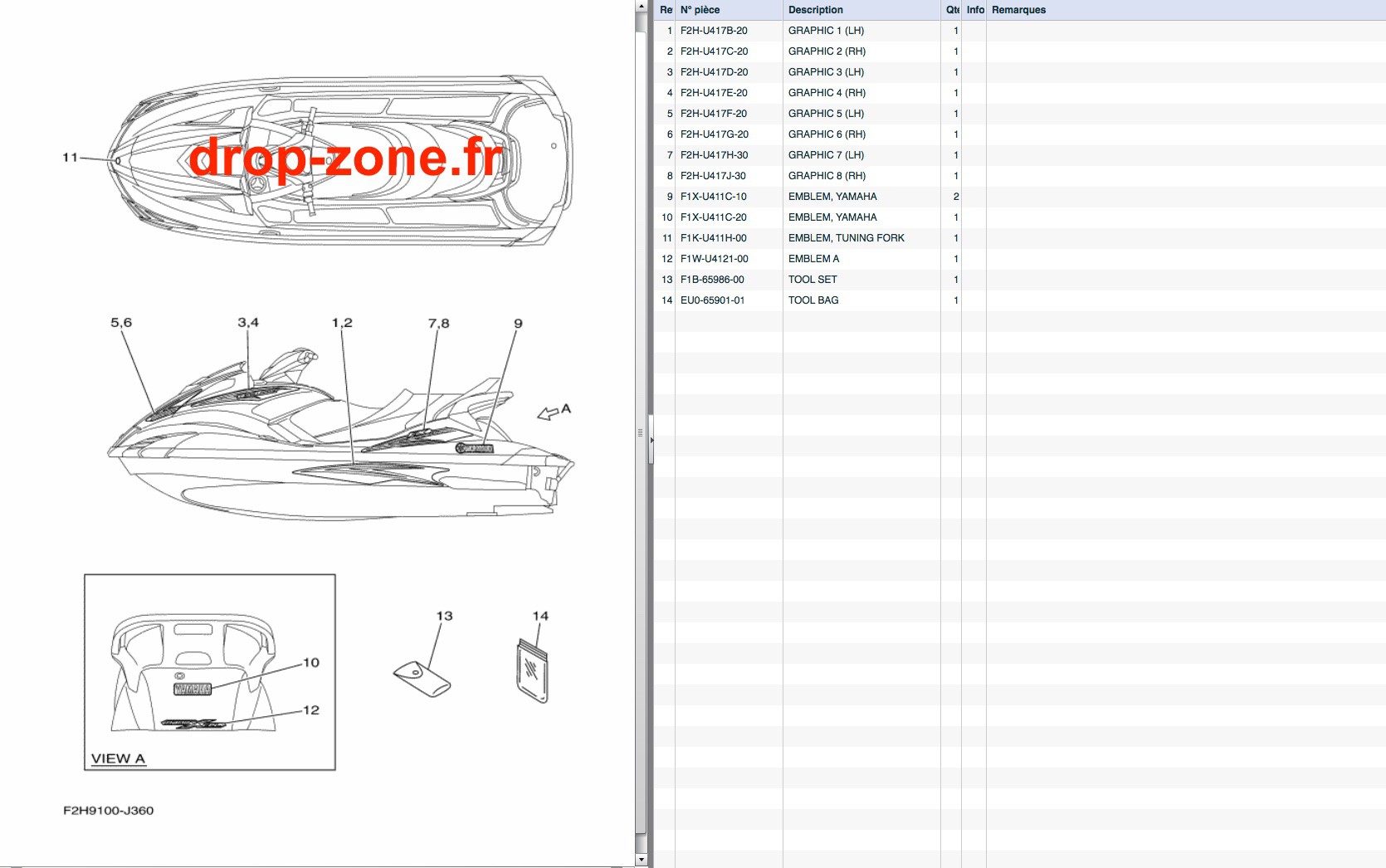This screenshot has width=1386, height=868.
Task: Click the Qte column header
Action: (x=951, y=10)
